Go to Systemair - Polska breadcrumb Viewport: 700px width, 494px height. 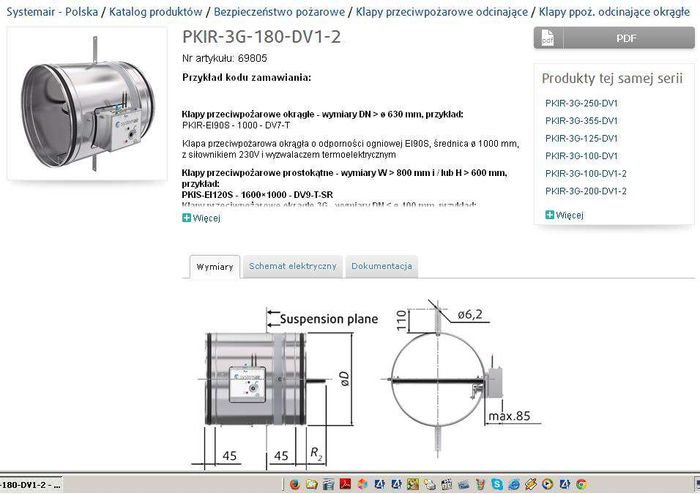pyautogui.click(x=52, y=12)
